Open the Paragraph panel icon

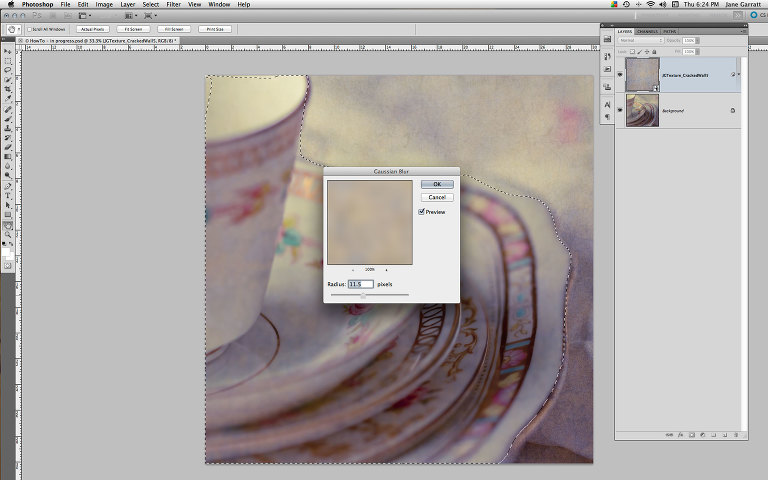pos(607,117)
